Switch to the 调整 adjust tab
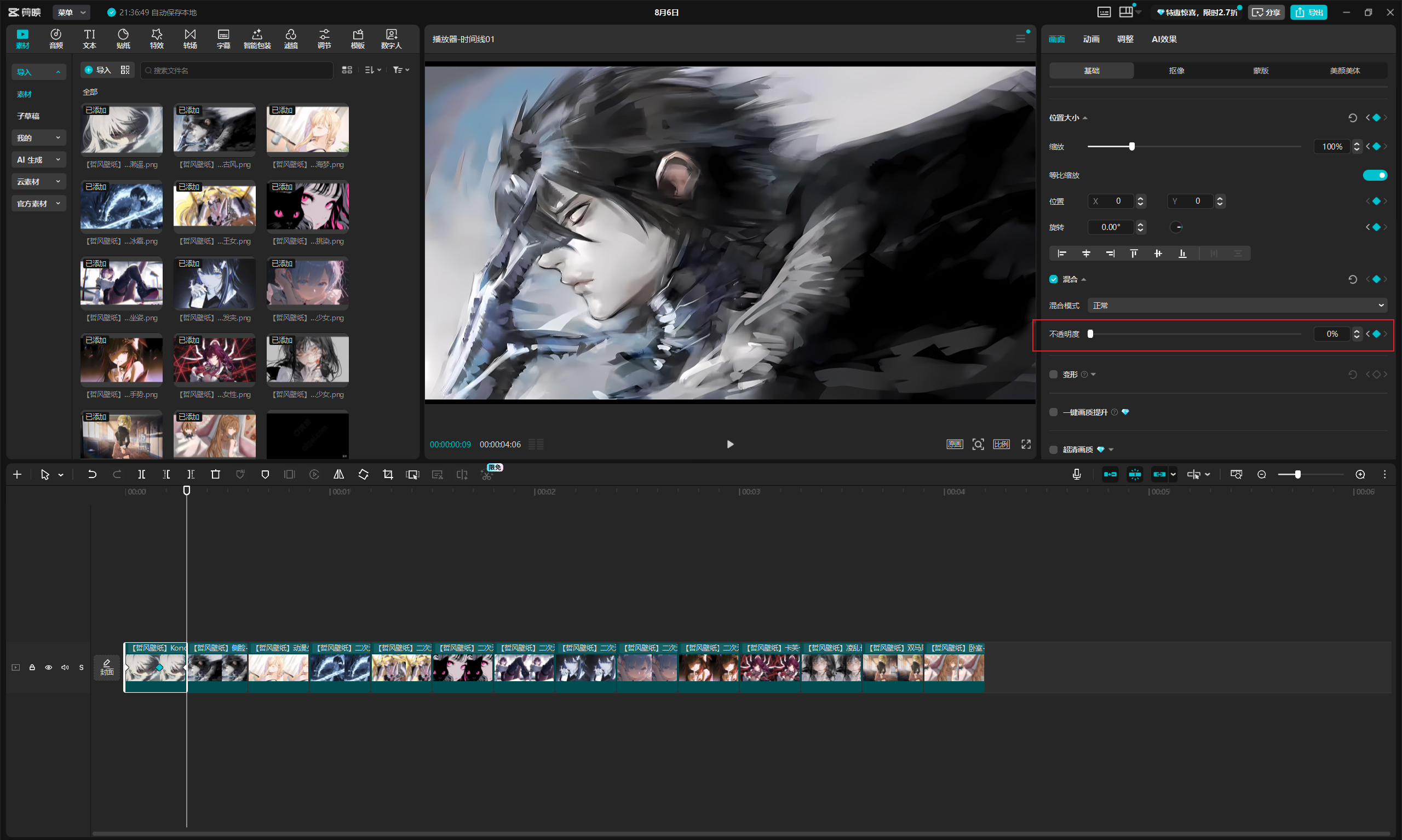1402x840 pixels. 1125,39
